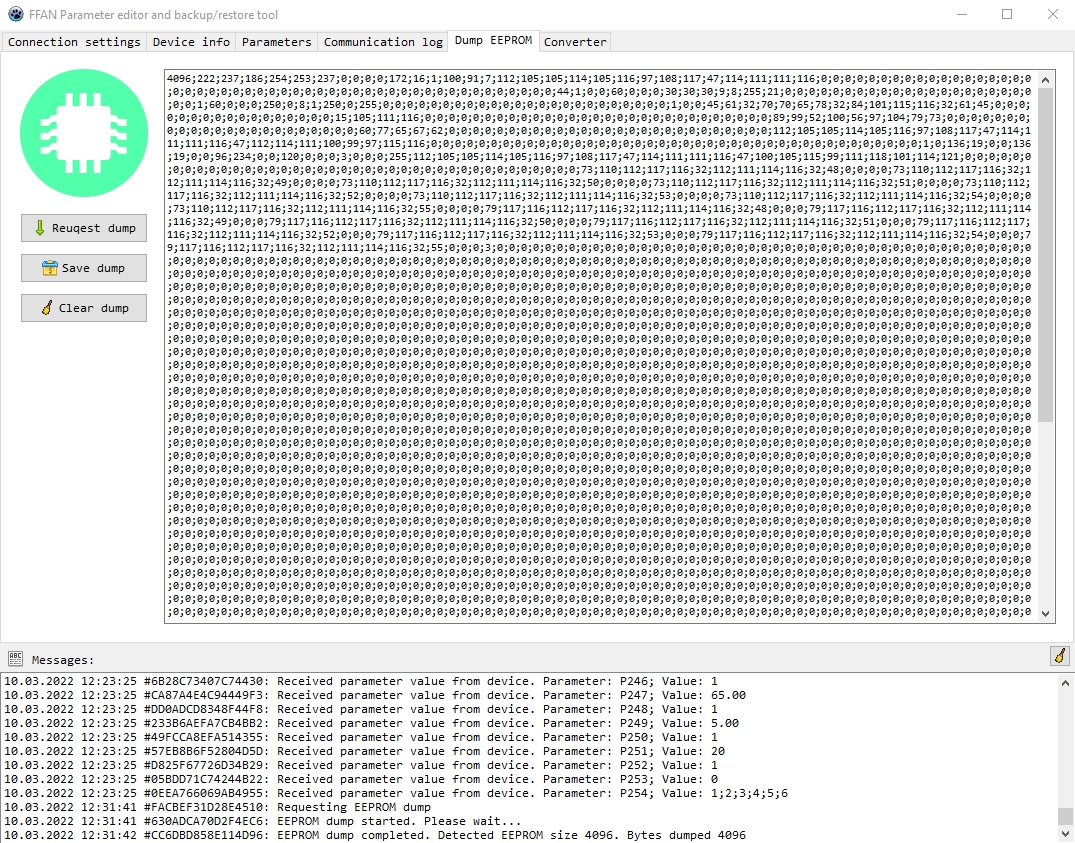Image resolution: width=1075 pixels, height=843 pixels.
Task: Open the Connection settings tab
Action: 74,42
